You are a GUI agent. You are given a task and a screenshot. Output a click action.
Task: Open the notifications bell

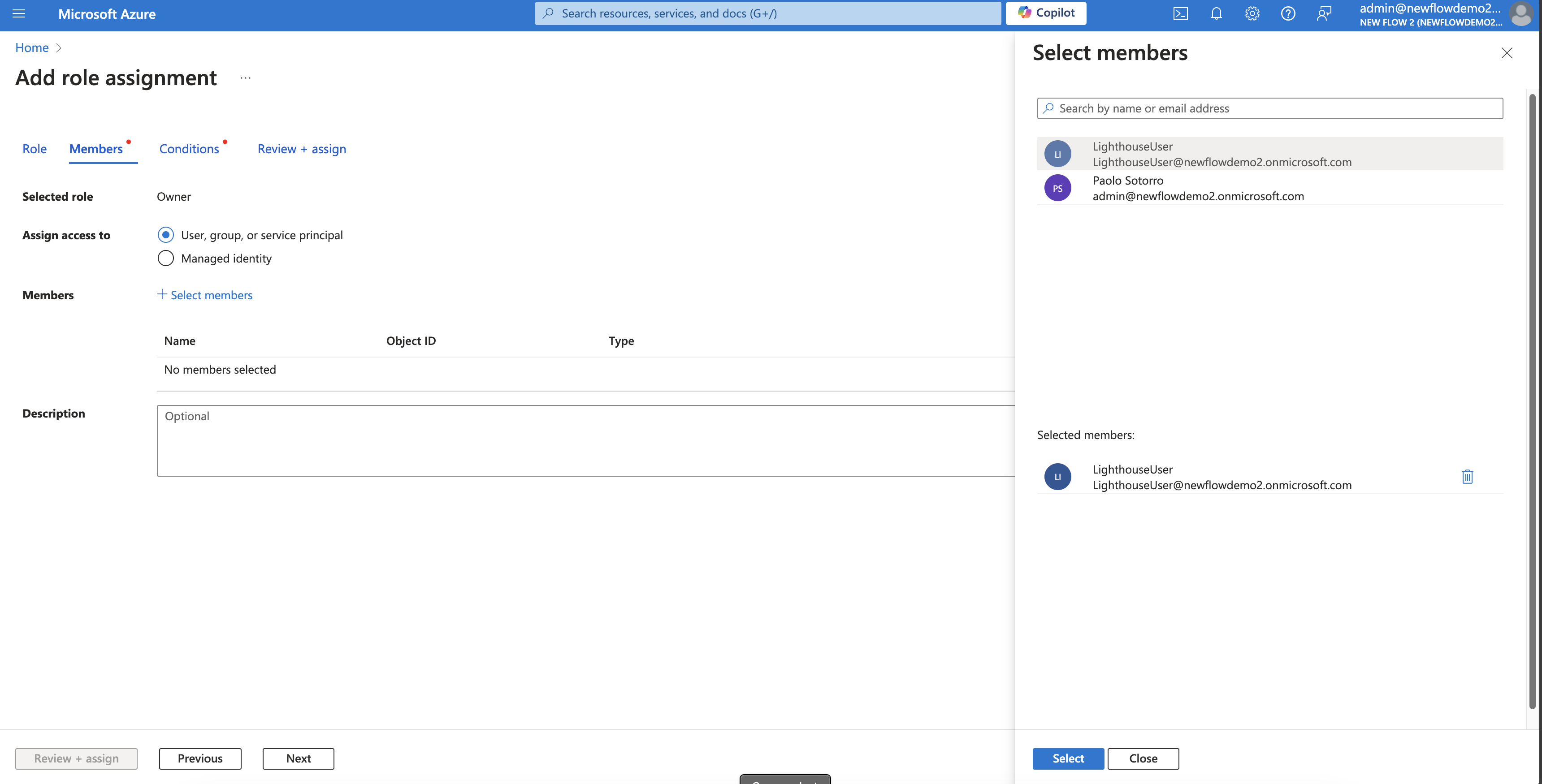1216,13
